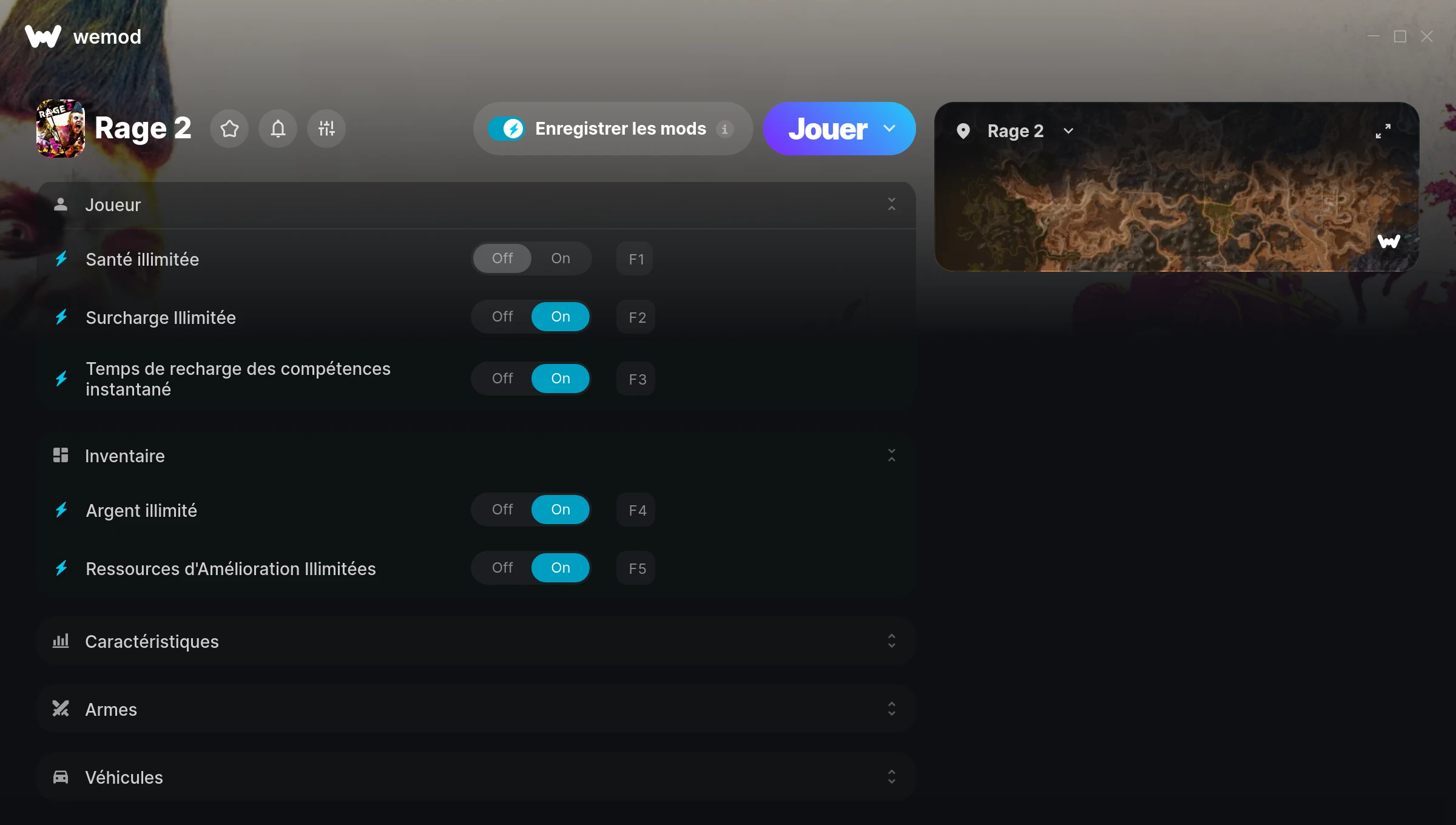The height and width of the screenshot is (825, 1456).
Task: Change the F5 hotkey for Ressources d'Amélioration
Action: [x=636, y=568]
